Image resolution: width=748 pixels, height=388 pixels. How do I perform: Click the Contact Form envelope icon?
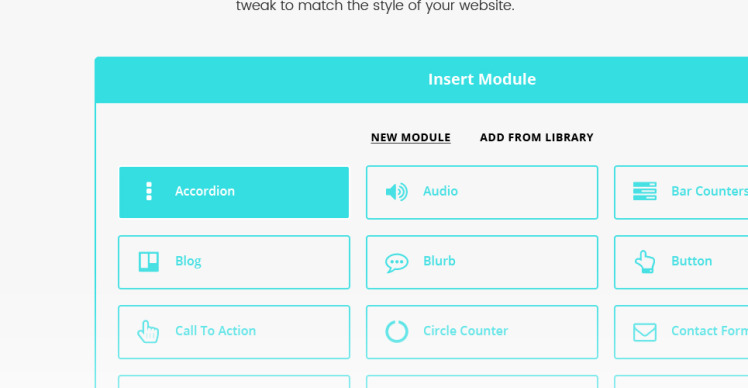[x=644, y=332]
